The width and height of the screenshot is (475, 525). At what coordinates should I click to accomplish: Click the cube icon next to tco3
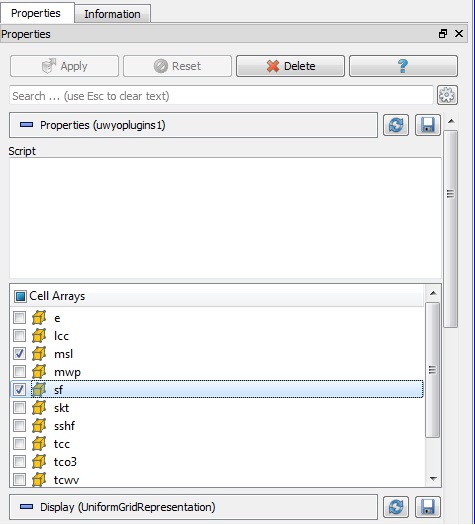[39, 462]
